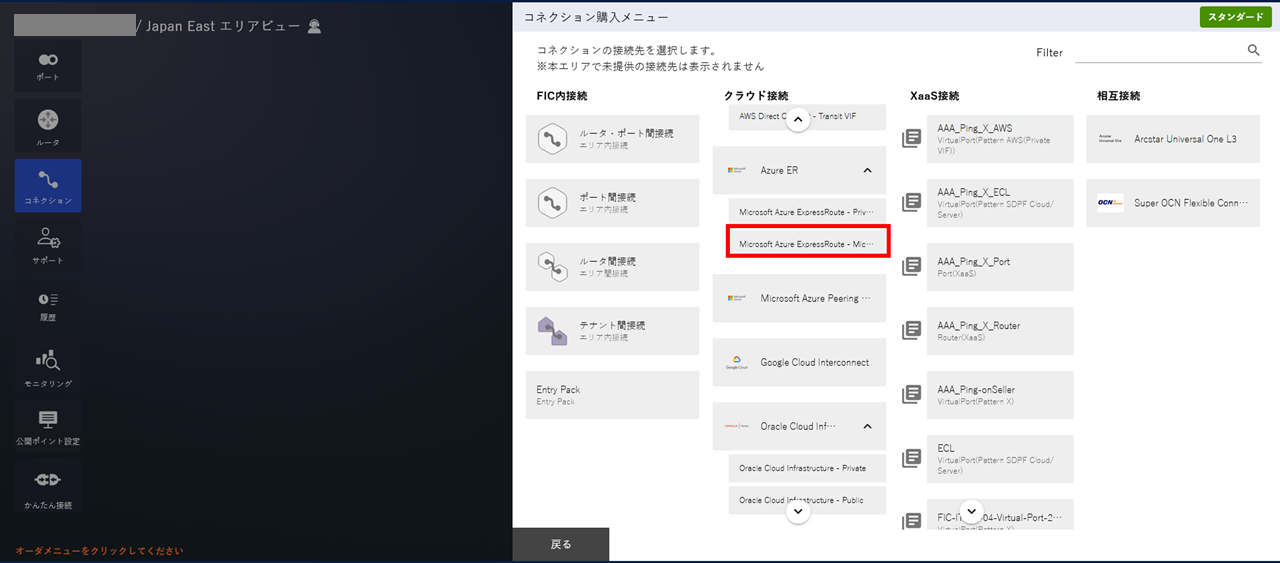Image resolution: width=1280 pixels, height=563 pixels.
Task: Click ポート間接続 hexagon icon
Action: pyautogui.click(x=553, y=203)
